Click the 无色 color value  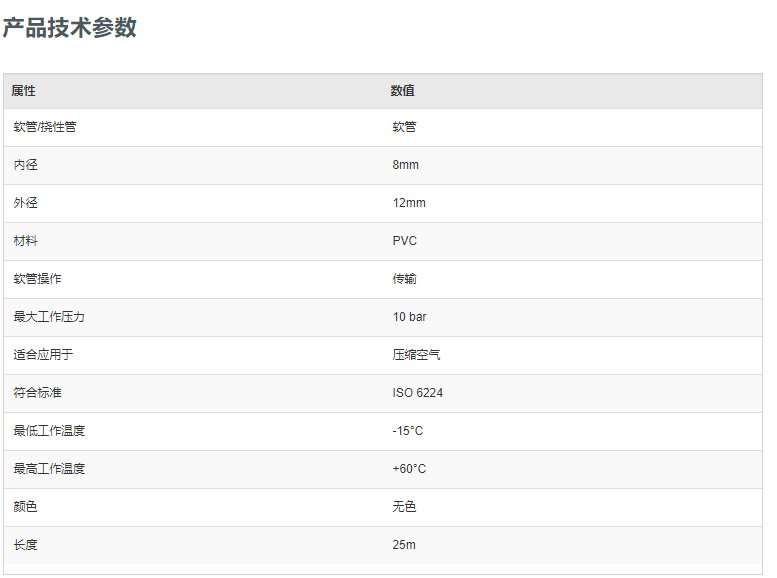click(x=404, y=507)
